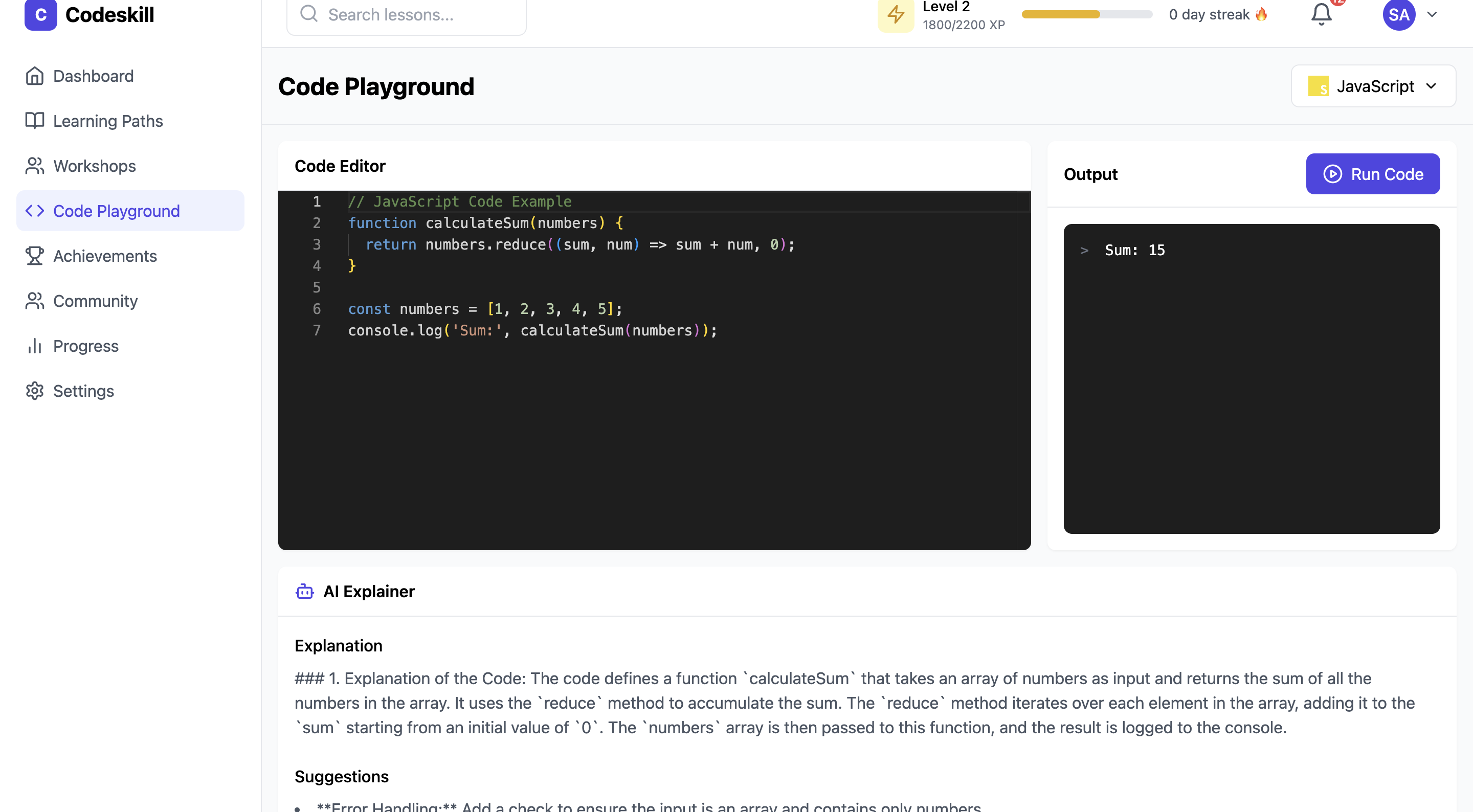
Task: Navigate to the Community page
Action: pos(95,301)
